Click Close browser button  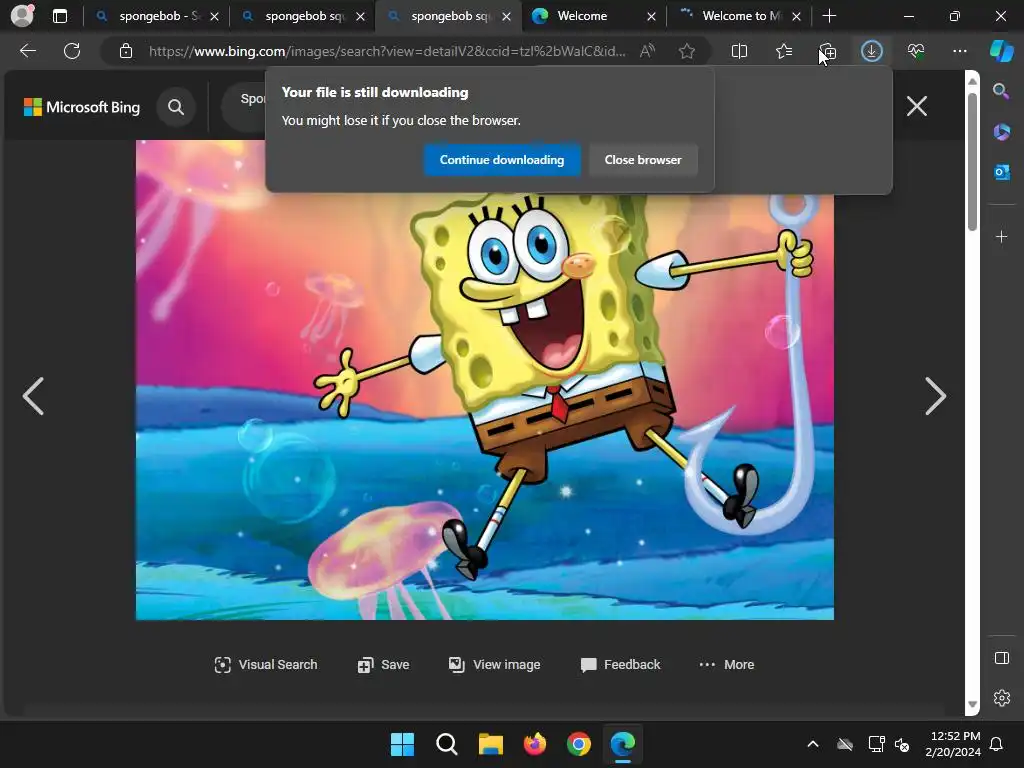tap(643, 160)
